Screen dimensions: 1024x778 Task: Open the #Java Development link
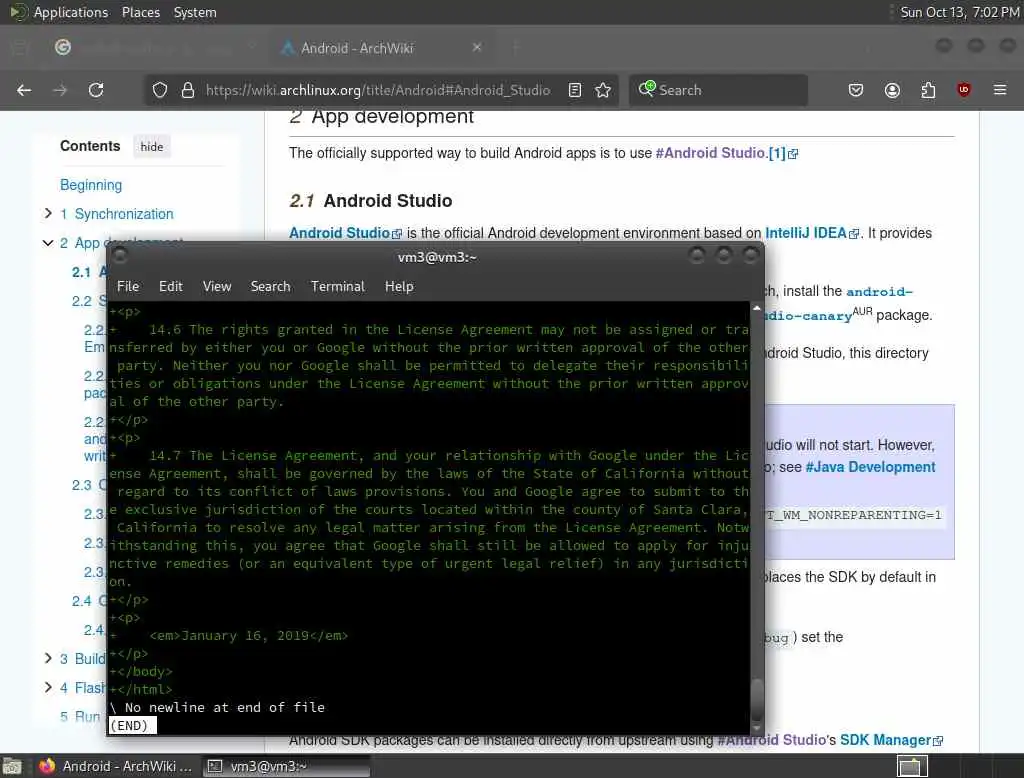tap(870, 467)
